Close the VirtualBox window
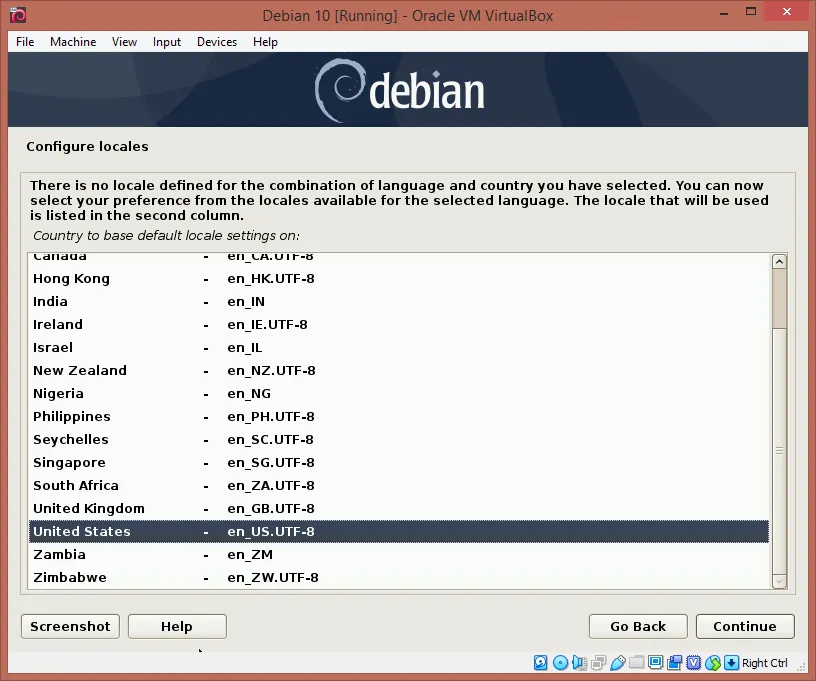 (786, 12)
